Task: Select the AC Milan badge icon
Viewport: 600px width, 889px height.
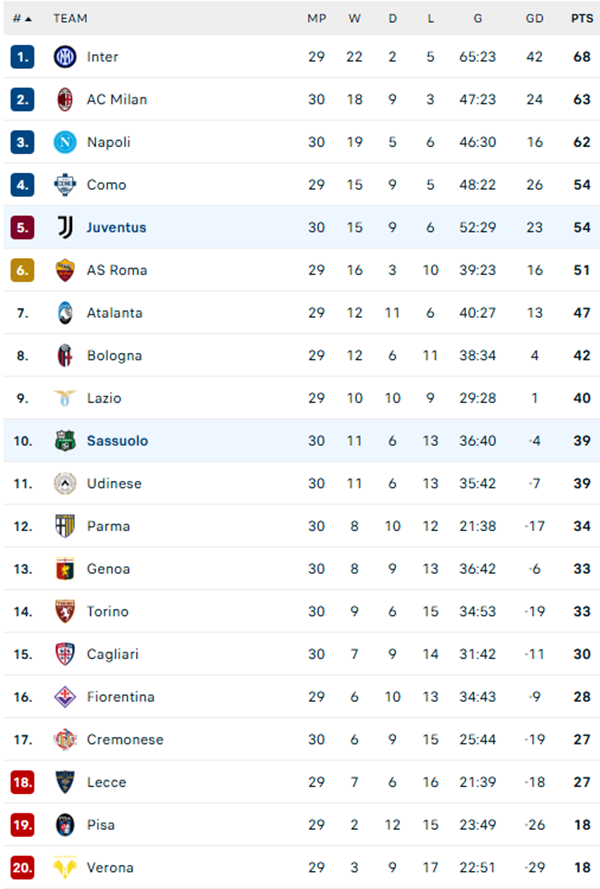Action: (64, 99)
